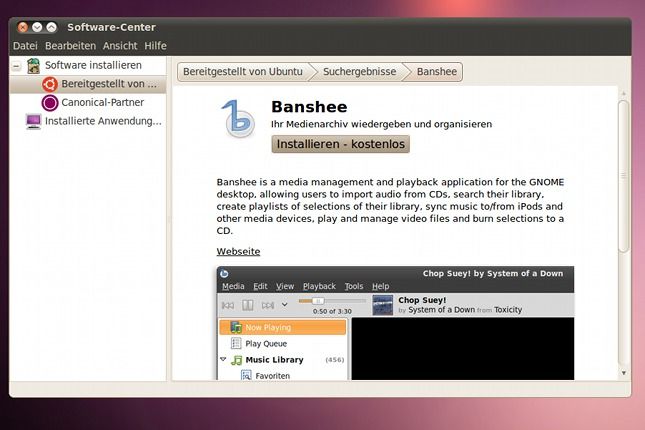Click the Play Queue icon in screenshot
This screenshot has width=645, height=430.
click(235, 344)
